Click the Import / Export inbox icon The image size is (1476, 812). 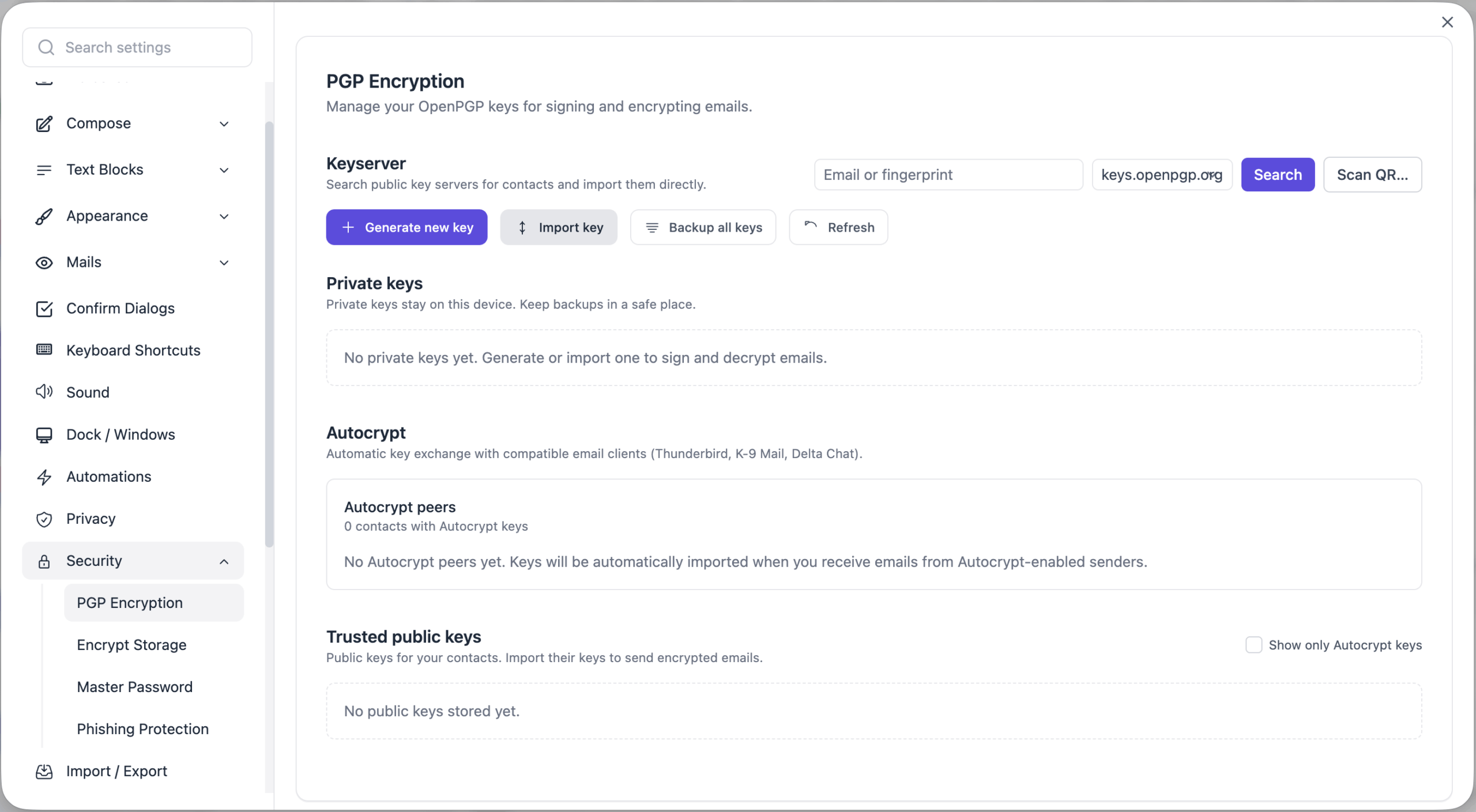point(44,771)
